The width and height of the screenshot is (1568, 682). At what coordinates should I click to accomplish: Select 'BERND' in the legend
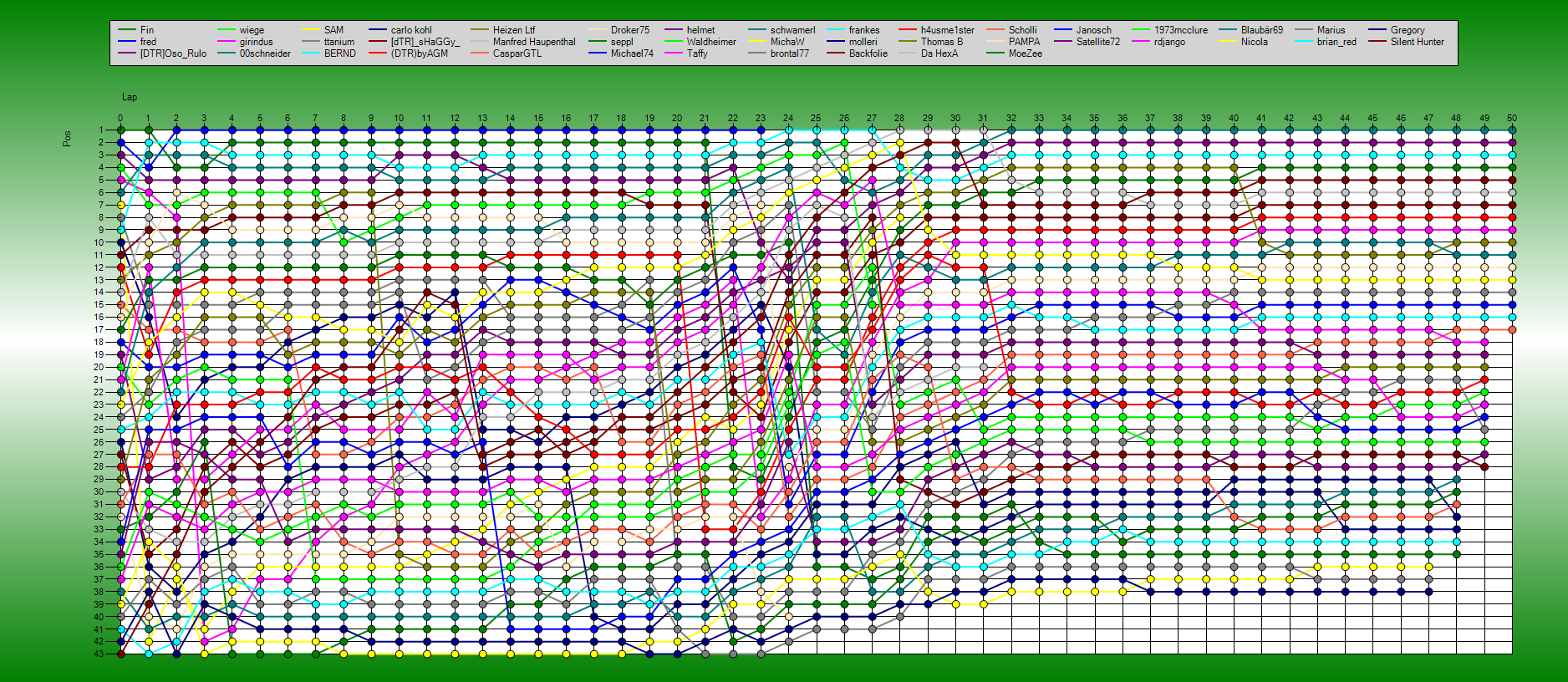(x=329, y=53)
